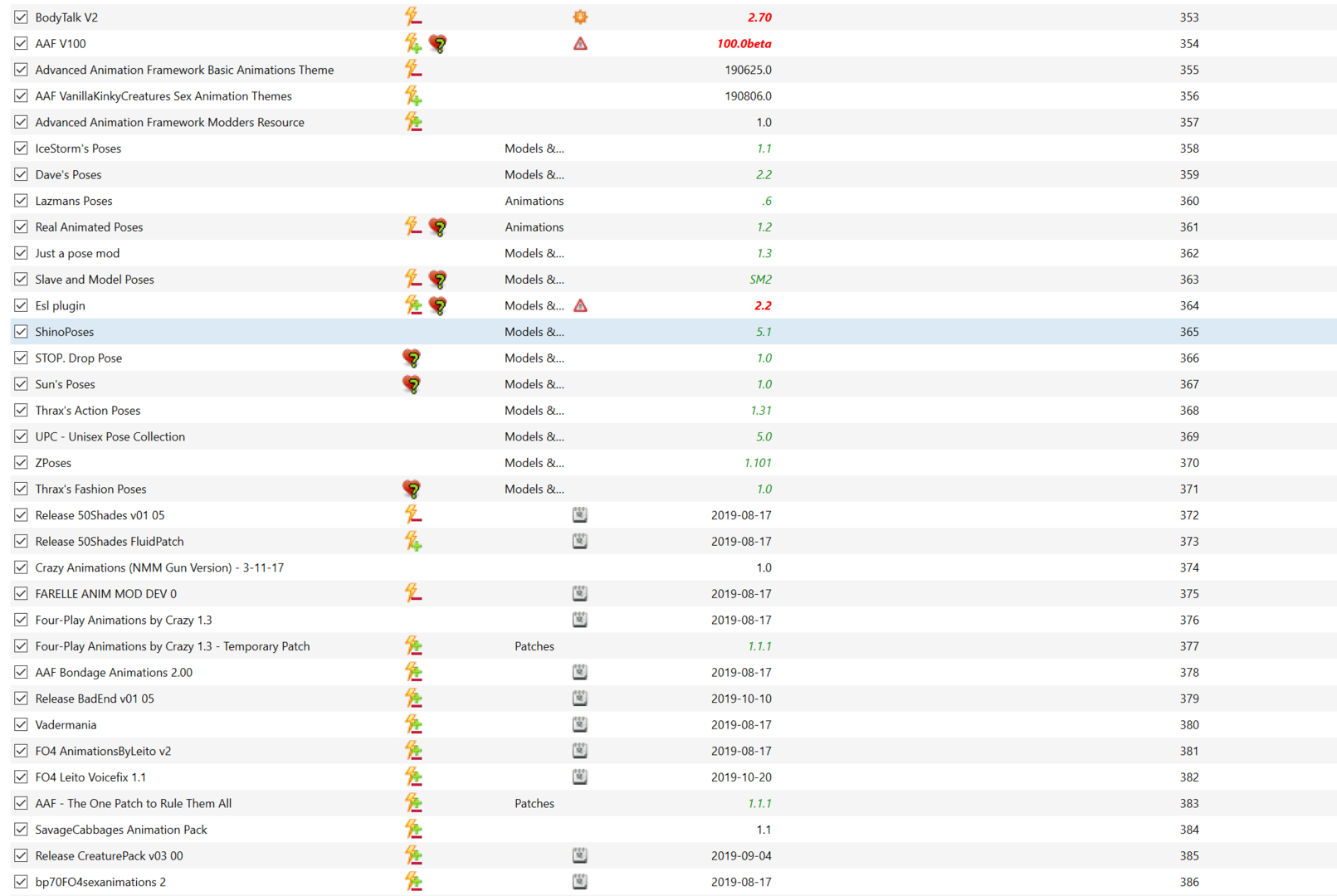
Task: Toggle the Just a pose mod checkbox
Action: (21, 253)
